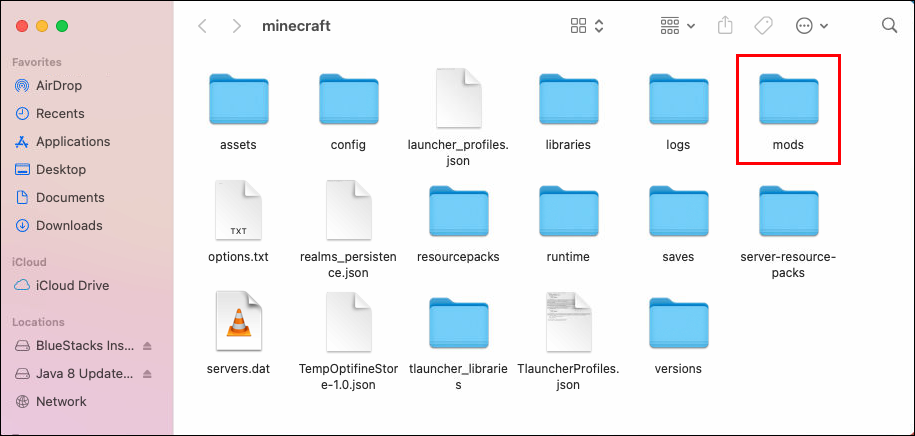This screenshot has width=915, height=436.
Task: Click the minecraft window title
Action: tap(296, 26)
